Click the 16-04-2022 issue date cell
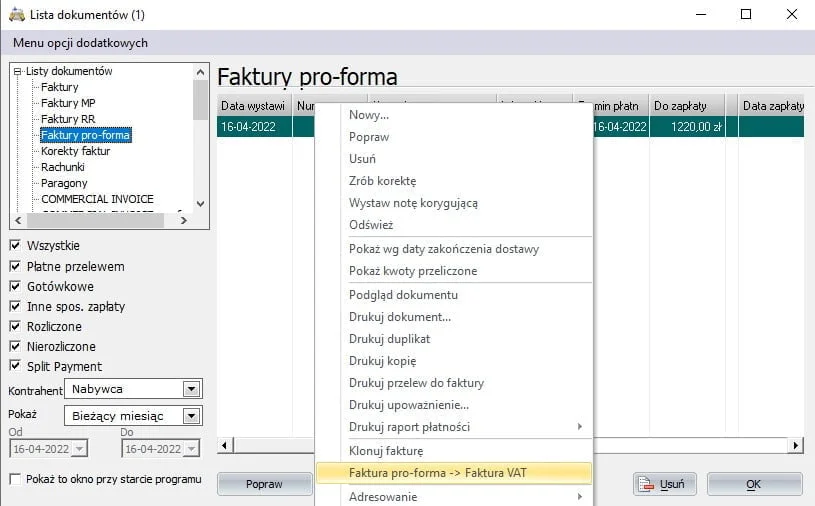This screenshot has width=815, height=506. pyautogui.click(x=255, y=127)
